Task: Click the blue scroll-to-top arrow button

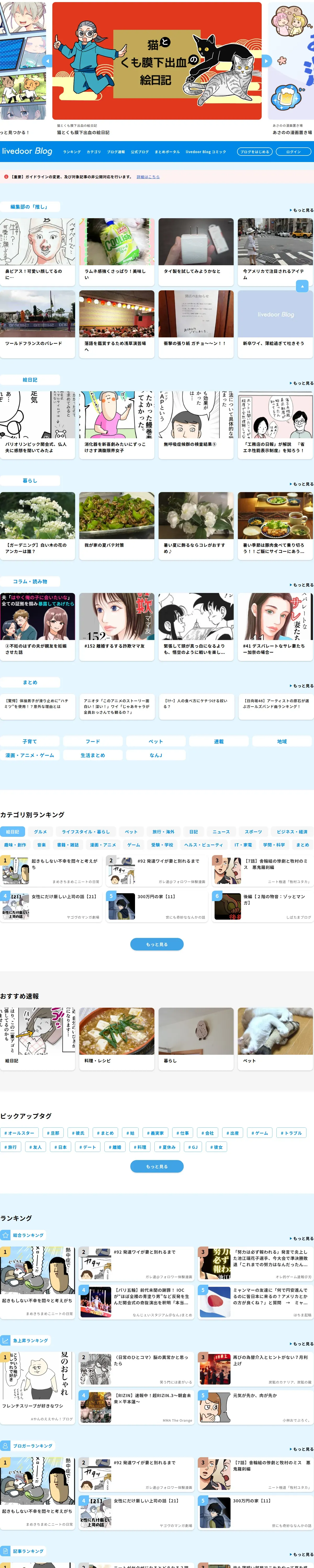Action: [x=302, y=286]
